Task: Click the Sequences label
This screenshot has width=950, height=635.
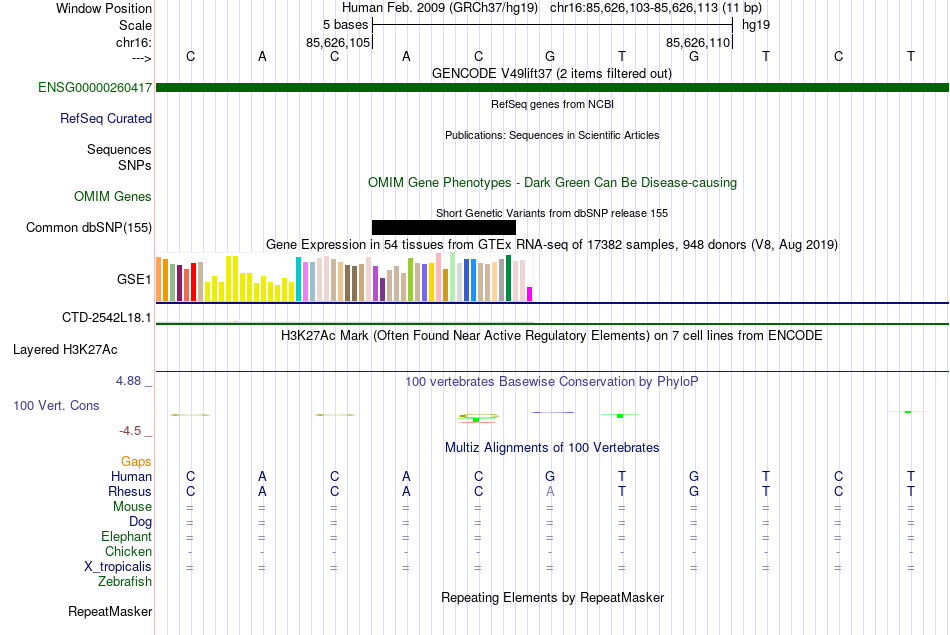Action: (x=119, y=150)
